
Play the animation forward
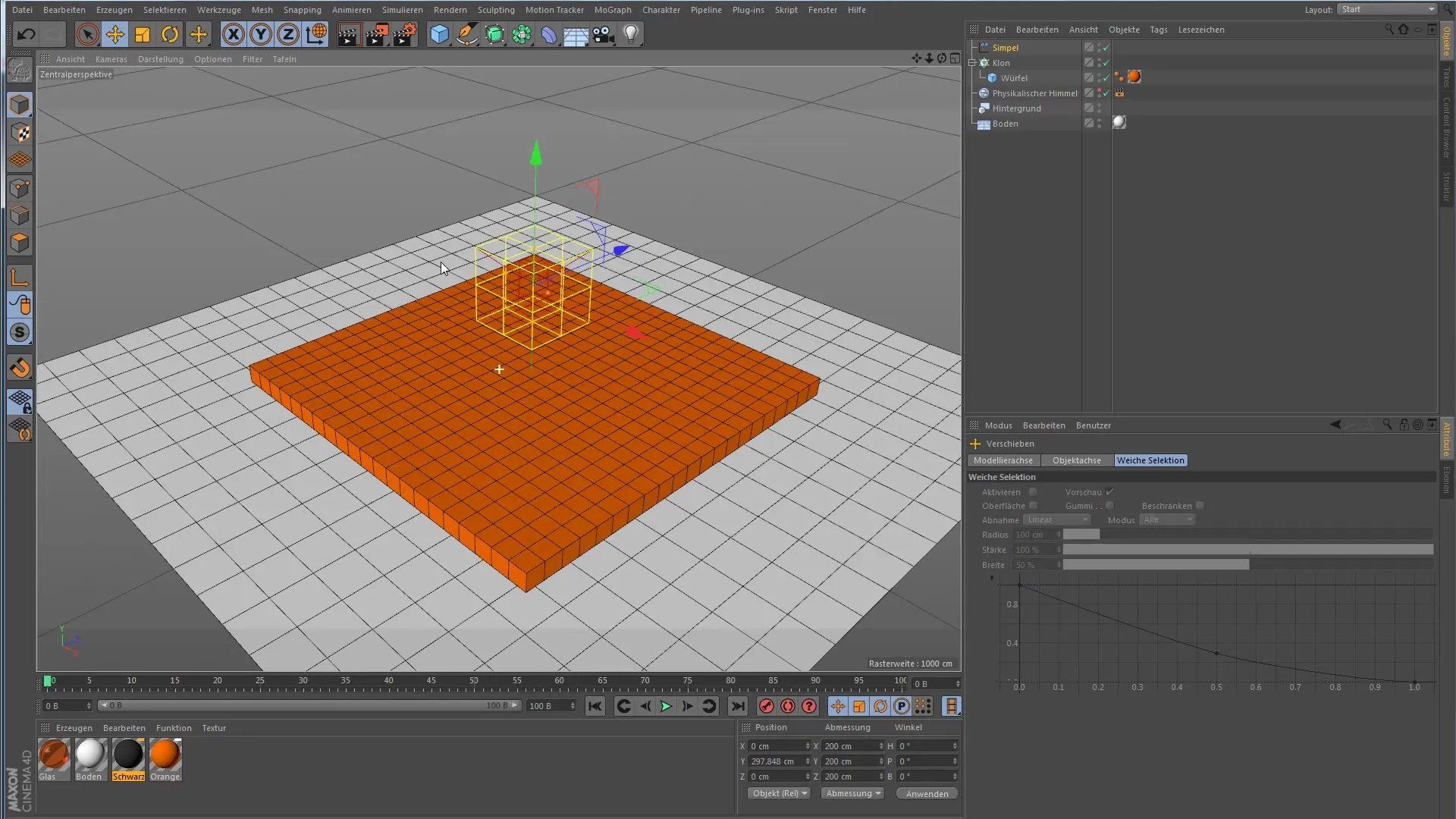(666, 707)
